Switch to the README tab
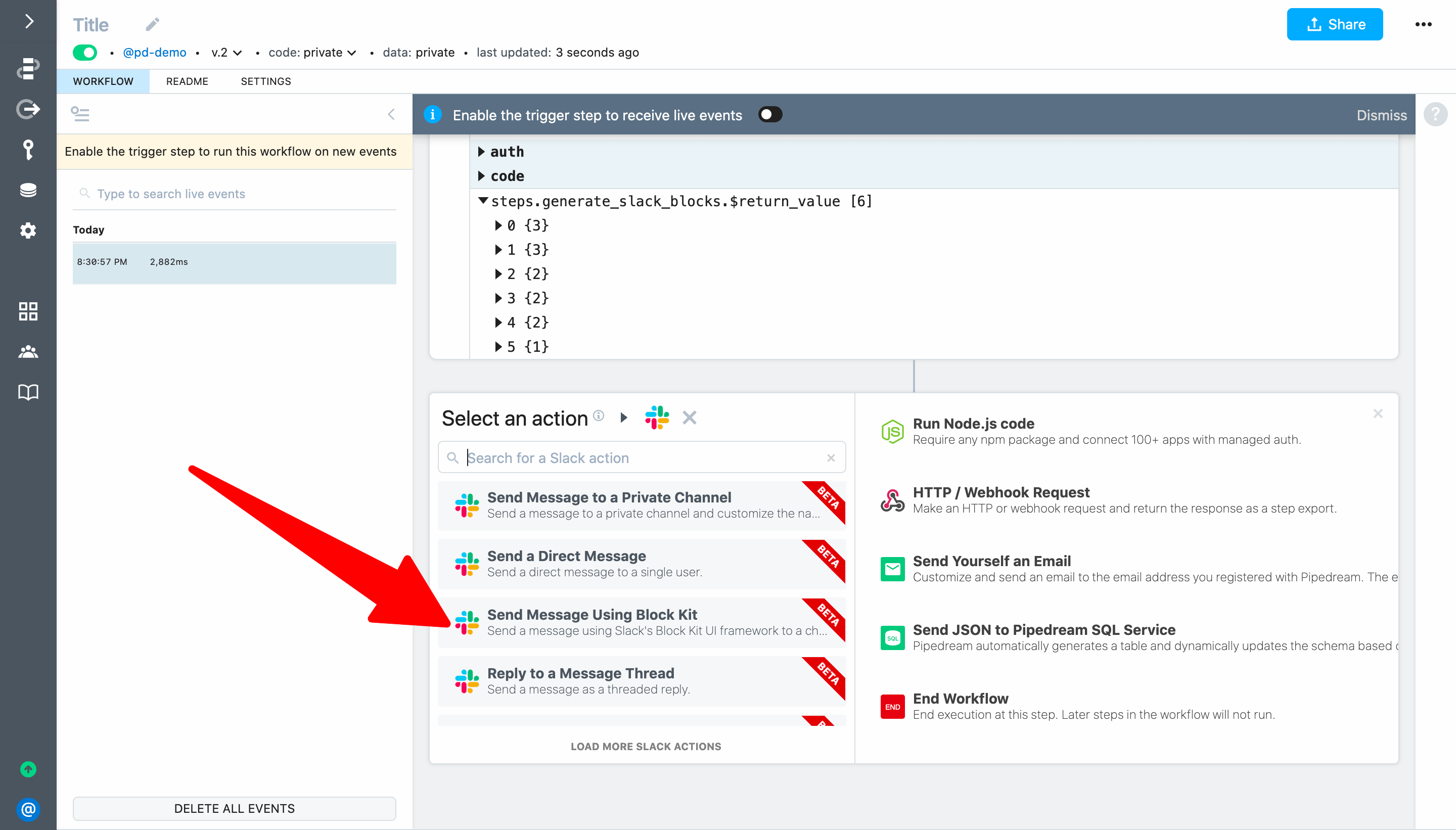 coord(187,81)
